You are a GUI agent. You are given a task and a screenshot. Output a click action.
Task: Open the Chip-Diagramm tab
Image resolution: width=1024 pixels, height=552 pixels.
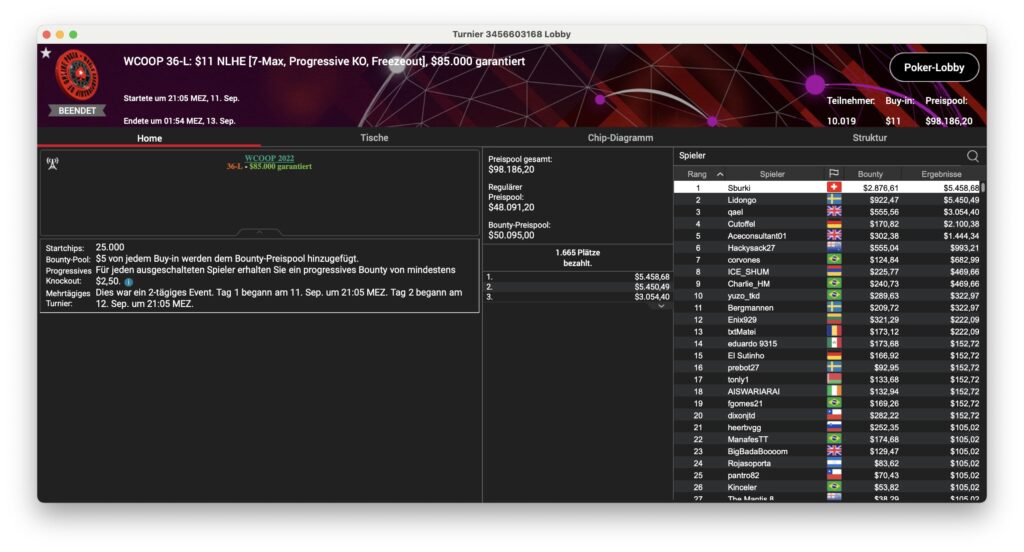tap(620, 138)
